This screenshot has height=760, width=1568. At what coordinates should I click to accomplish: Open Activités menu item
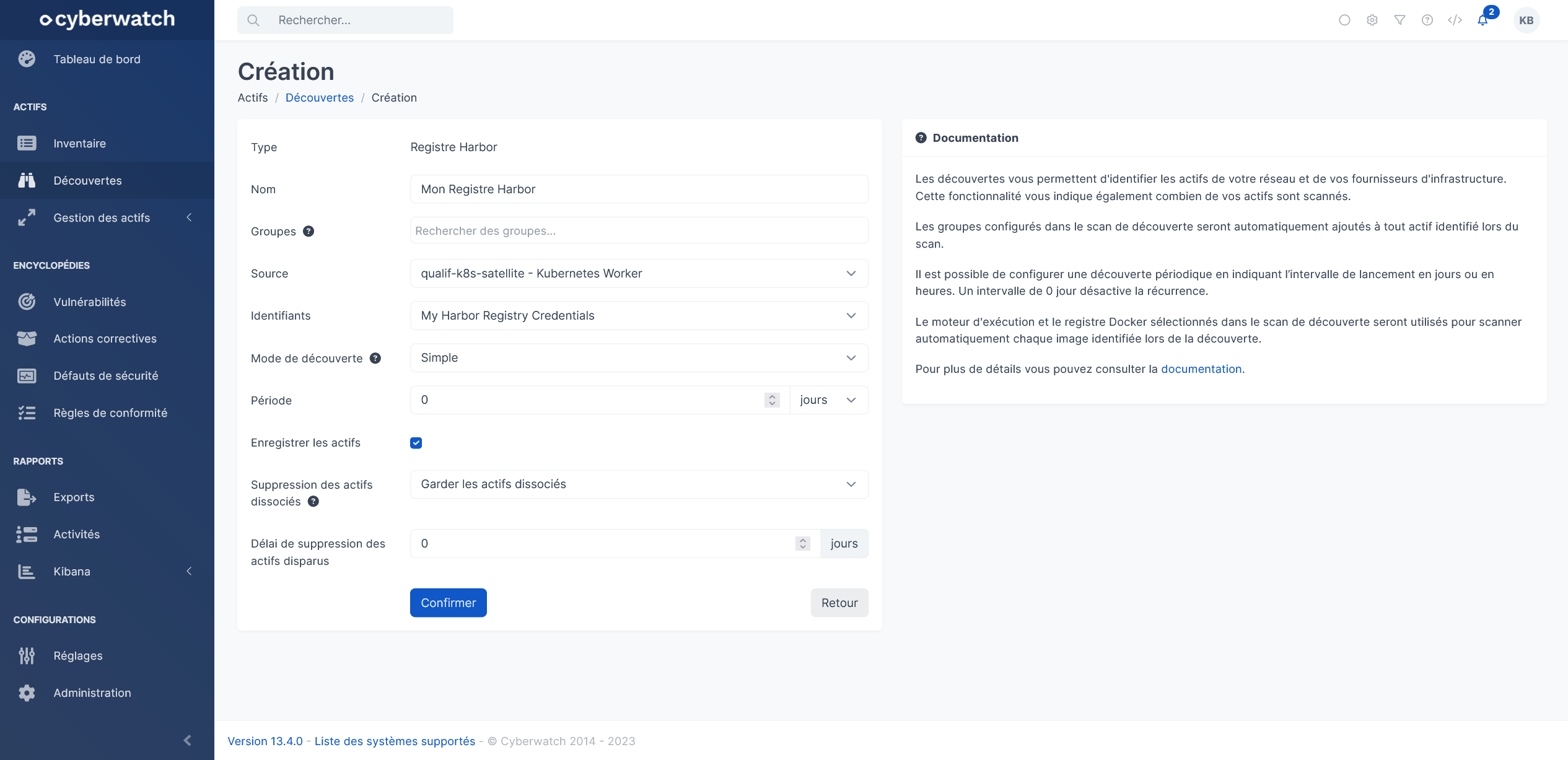click(x=107, y=534)
